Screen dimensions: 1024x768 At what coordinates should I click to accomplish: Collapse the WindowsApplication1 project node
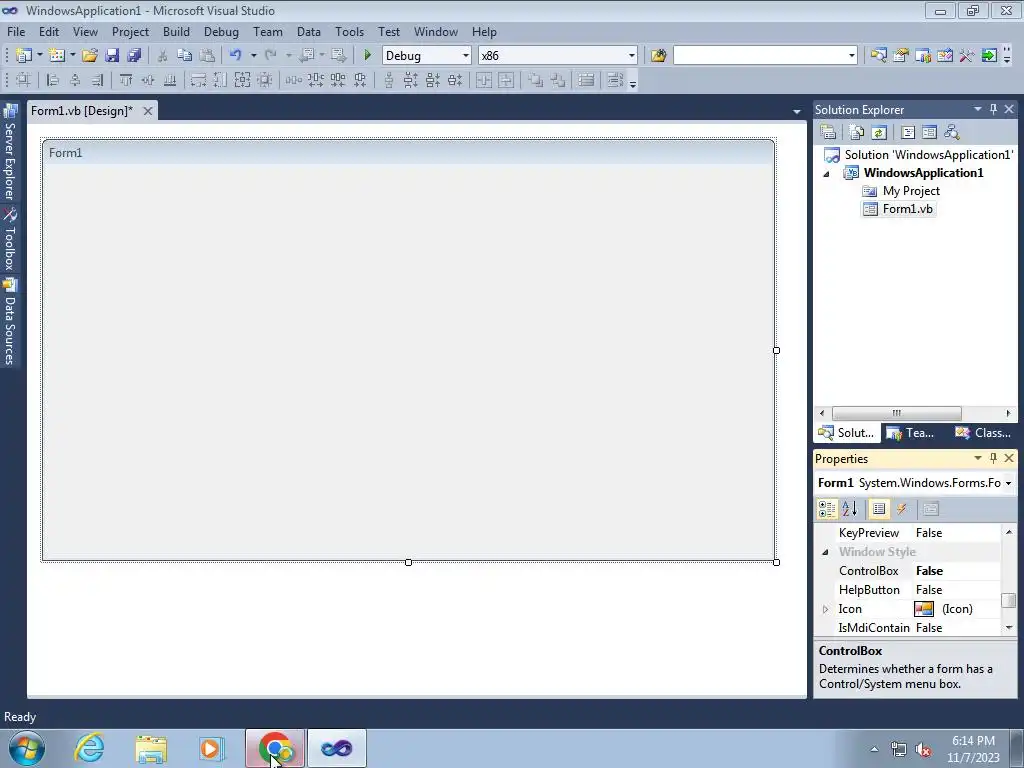tap(826, 174)
